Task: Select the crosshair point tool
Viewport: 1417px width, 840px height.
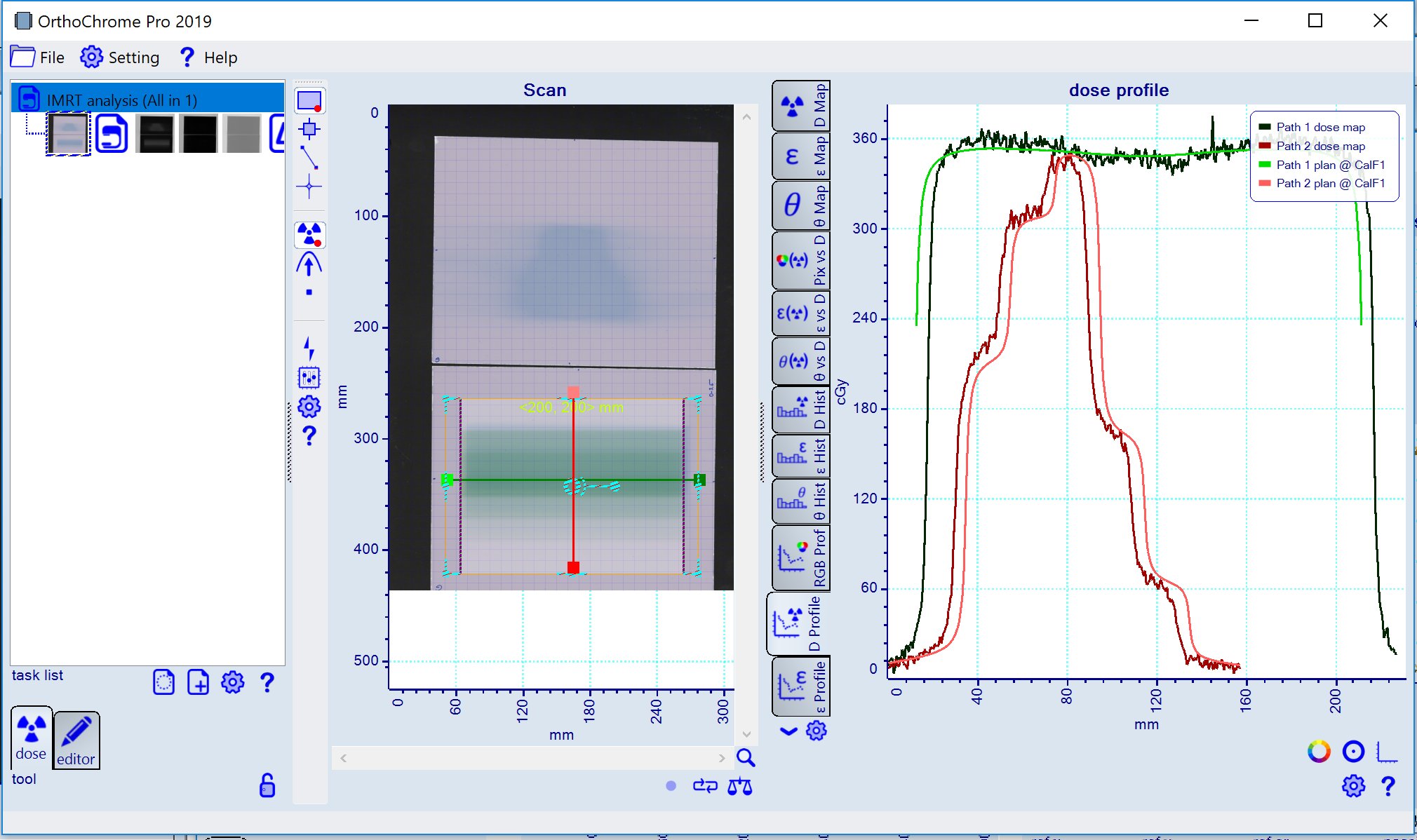Action: 309,187
